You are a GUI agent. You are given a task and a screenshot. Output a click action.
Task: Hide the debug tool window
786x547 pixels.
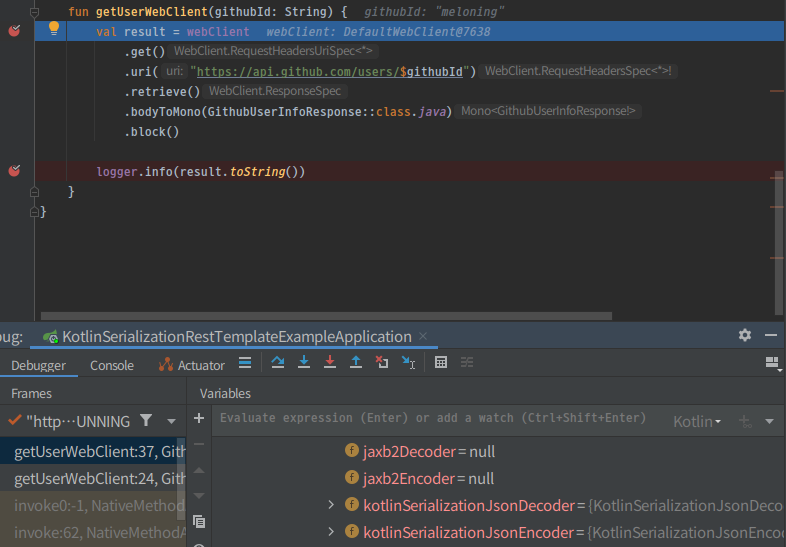point(771,335)
